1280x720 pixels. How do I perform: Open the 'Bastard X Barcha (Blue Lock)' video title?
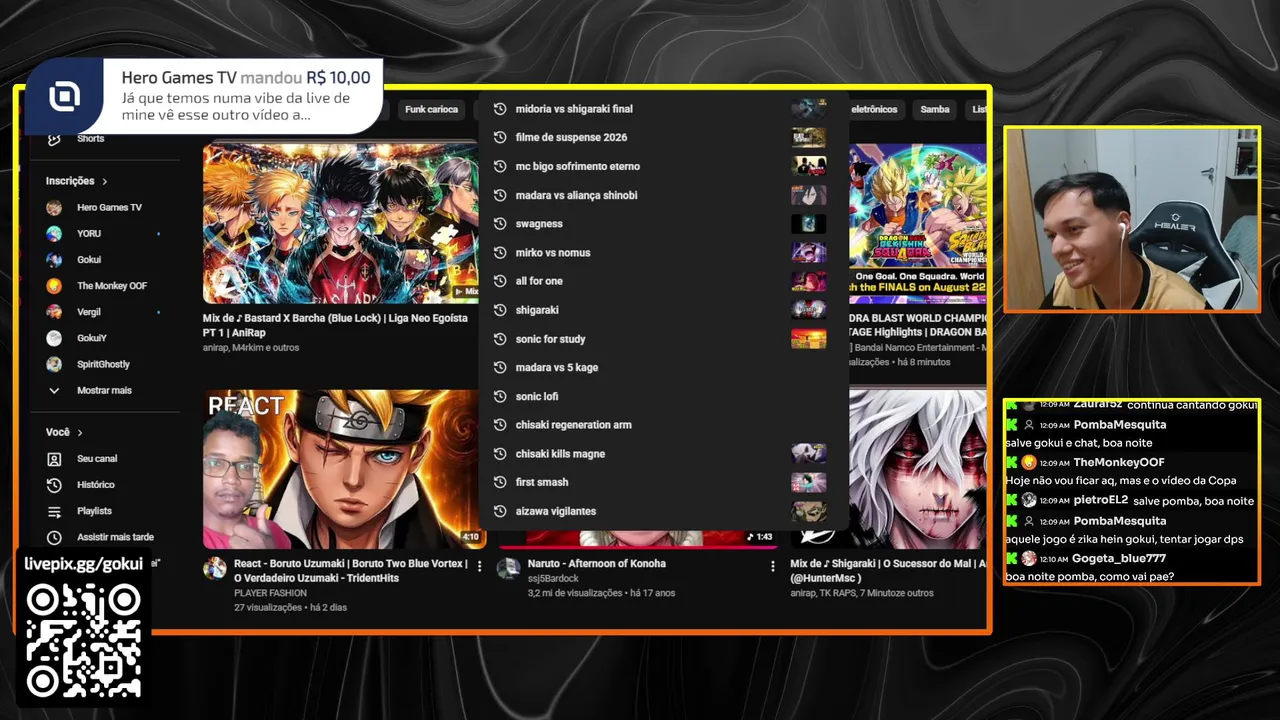point(335,325)
